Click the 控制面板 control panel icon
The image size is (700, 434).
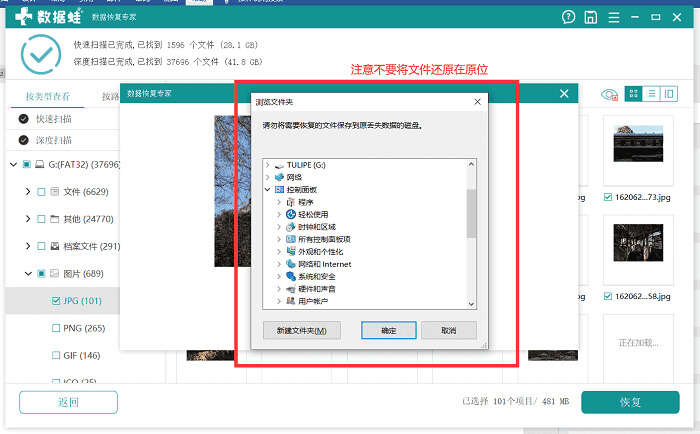(x=279, y=190)
